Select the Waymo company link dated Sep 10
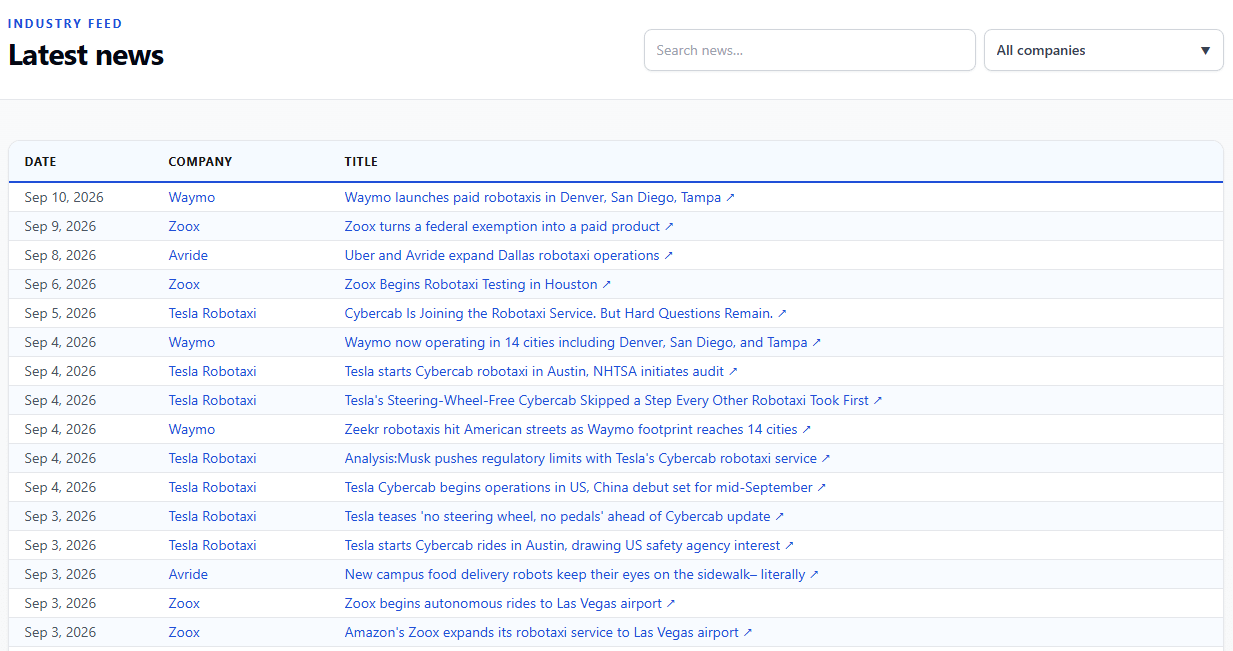This screenshot has width=1233, height=651. tap(192, 198)
